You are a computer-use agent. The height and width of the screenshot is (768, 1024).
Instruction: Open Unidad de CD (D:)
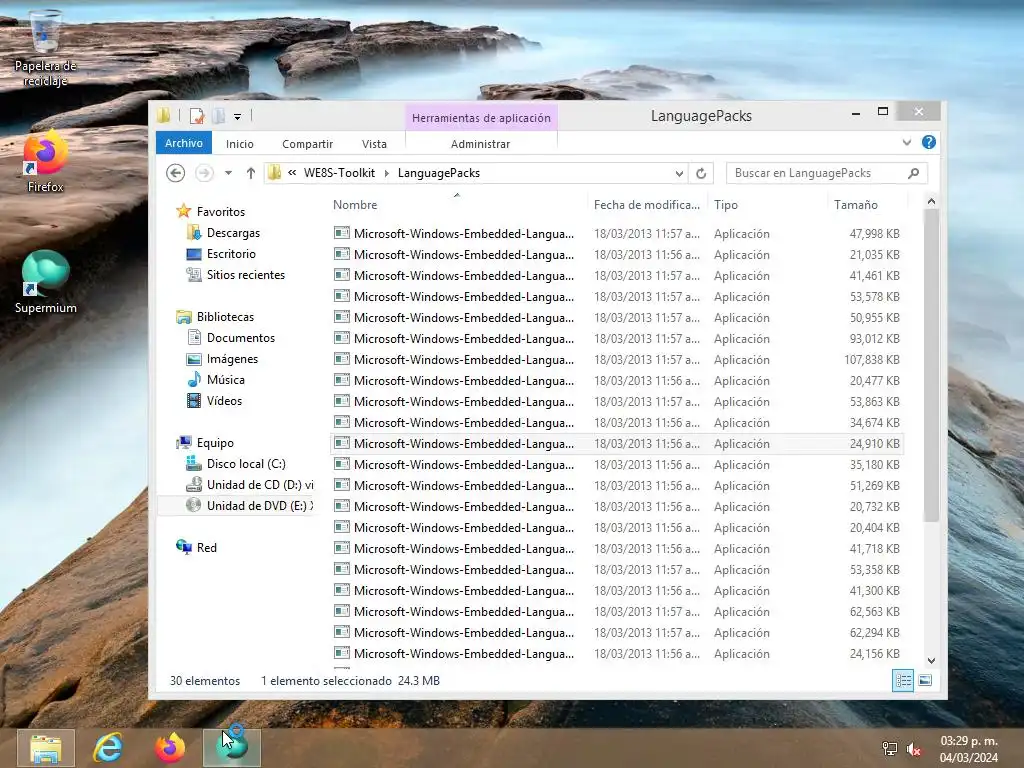(259, 485)
